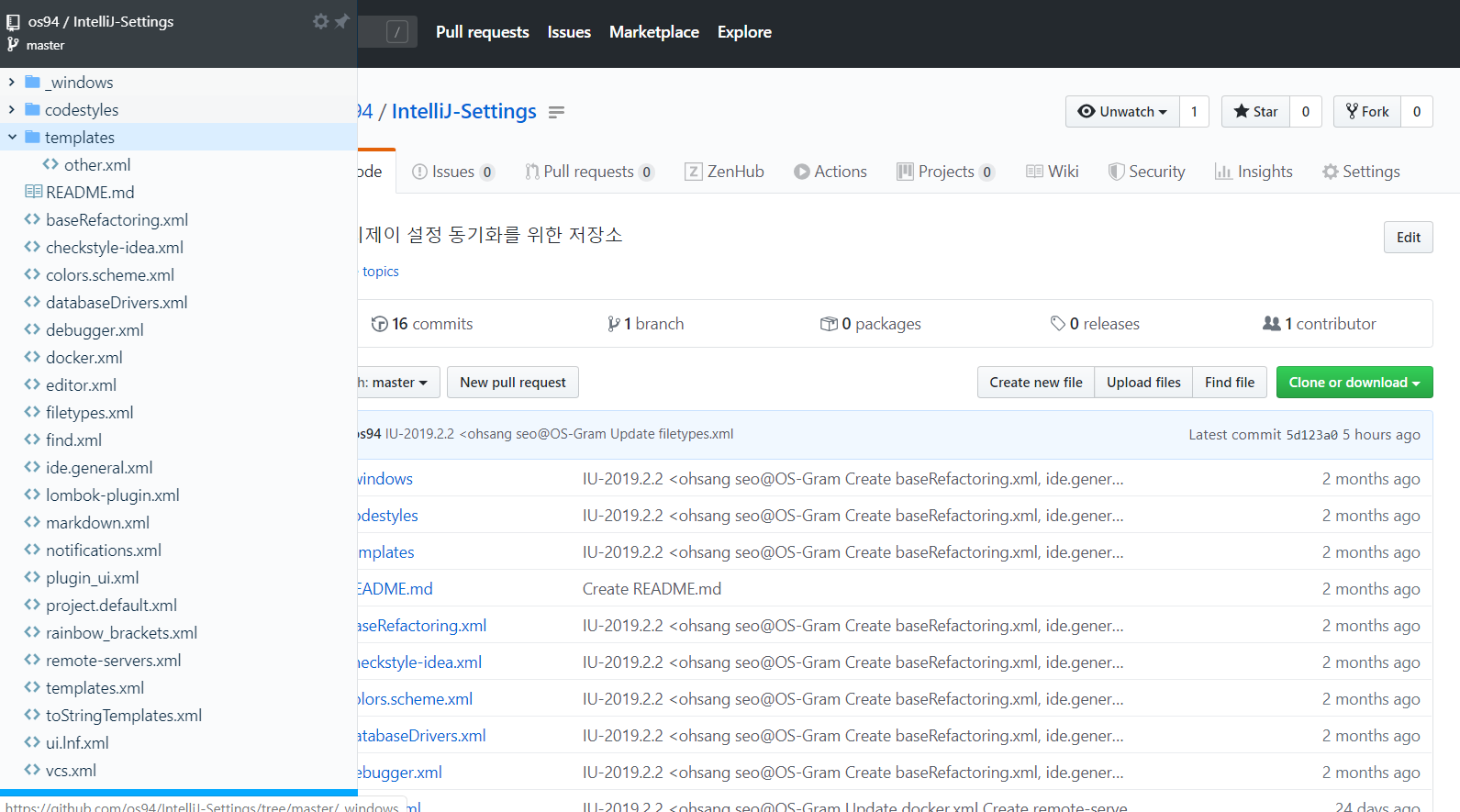Open the Projects tab
The height and width of the screenshot is (812, 1460).
click(x=946, y=172)
